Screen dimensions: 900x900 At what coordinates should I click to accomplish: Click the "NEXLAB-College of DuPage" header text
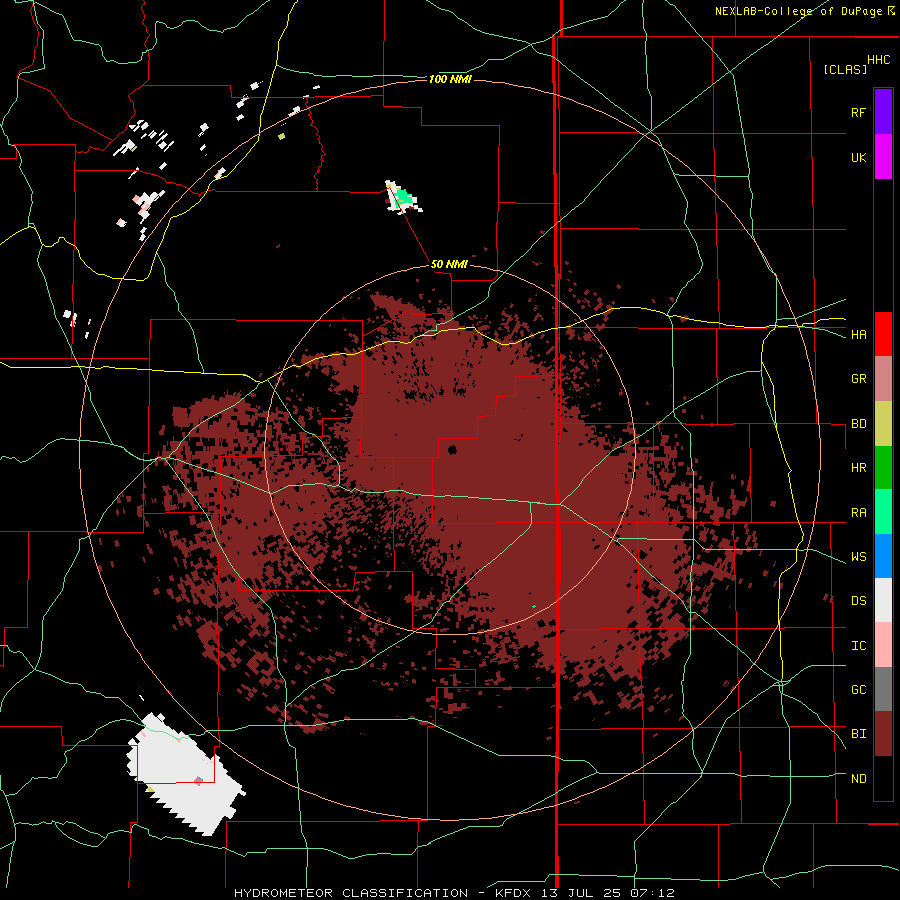click(798, 11)
